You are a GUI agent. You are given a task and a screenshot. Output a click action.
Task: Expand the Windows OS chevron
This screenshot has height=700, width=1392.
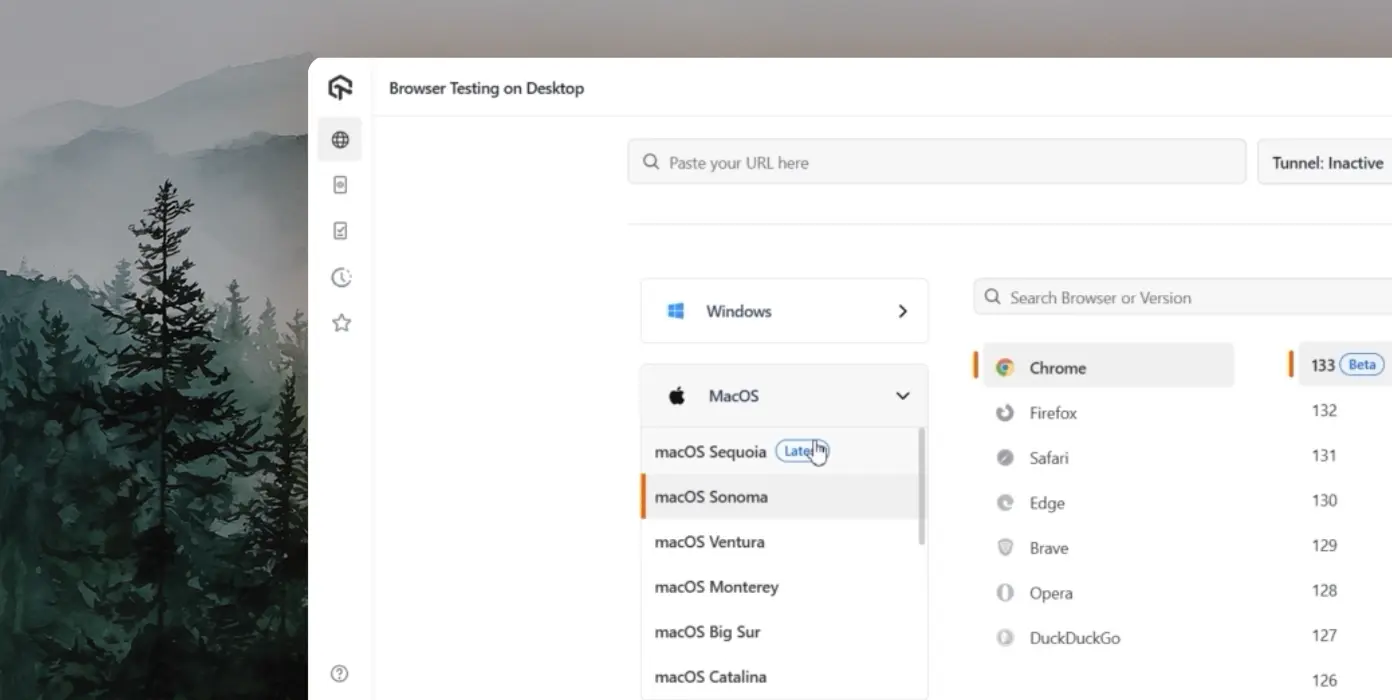pos(902,311)
